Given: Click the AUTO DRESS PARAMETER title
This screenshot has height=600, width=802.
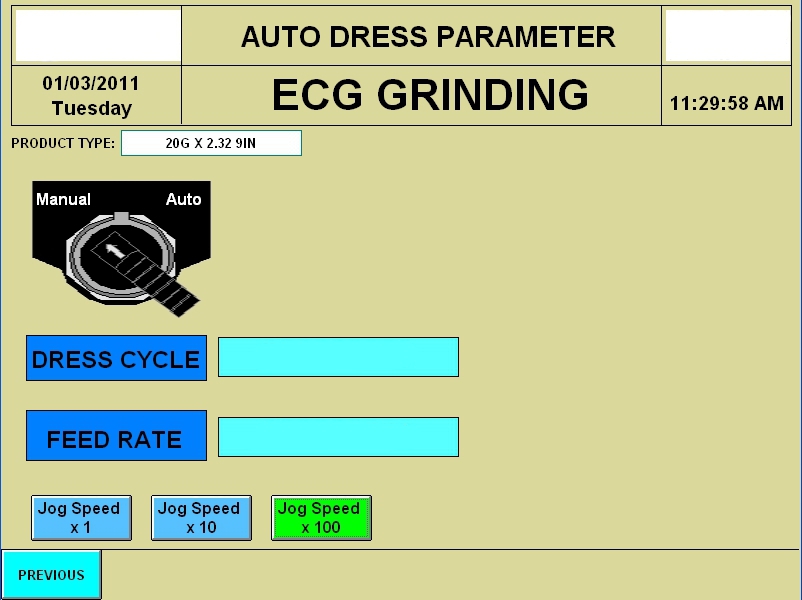Looking at the screenshot, I should coord(427,37).
